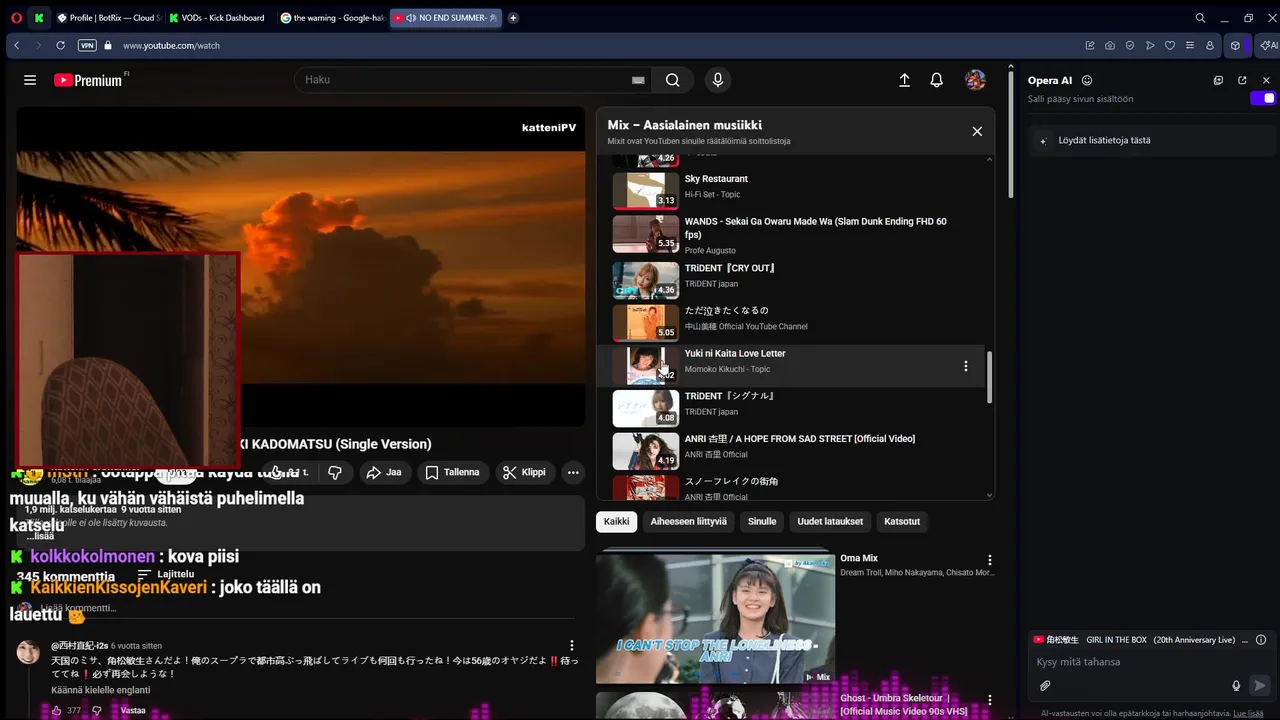The image size is (1280, 720).
Task: Dislike the video with thumbs down
Action: point(335,472)
